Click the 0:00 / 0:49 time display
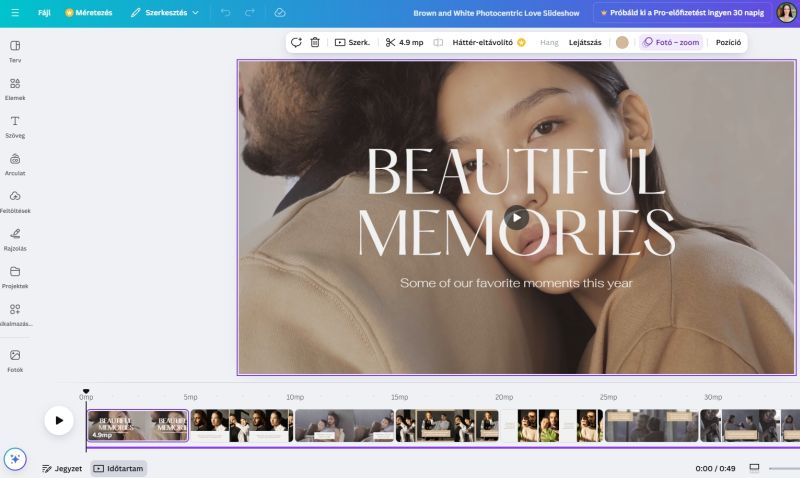This screenshot has width=800, height=478. pyautogui.click(x=715, y=468)
